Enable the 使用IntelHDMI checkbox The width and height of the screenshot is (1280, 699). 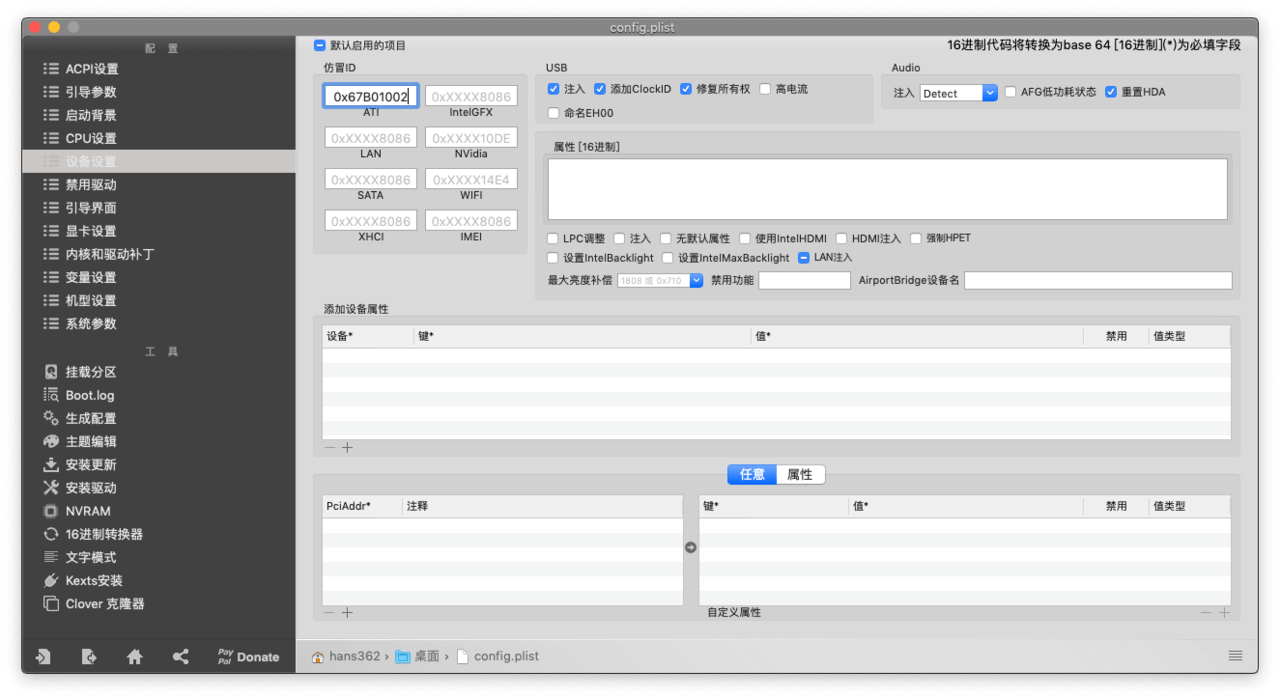(x=745, y=239)
